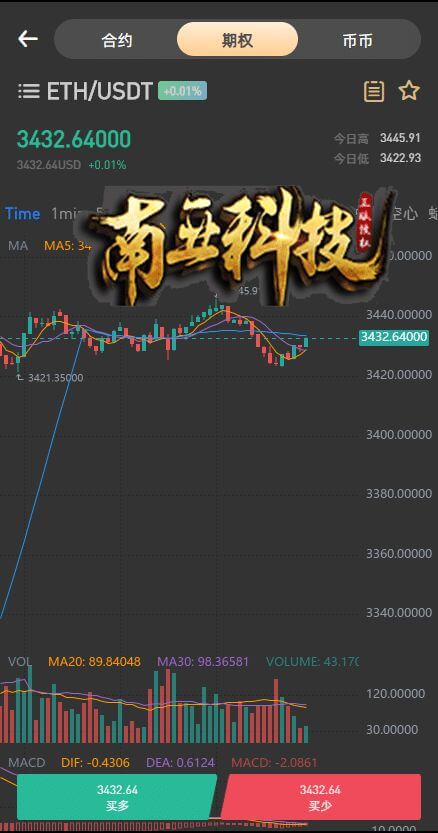The height and width of the screenshot is (833, 438).
Task: Open the ETH/USDT pair selector
Action: [x=99, y=91]
